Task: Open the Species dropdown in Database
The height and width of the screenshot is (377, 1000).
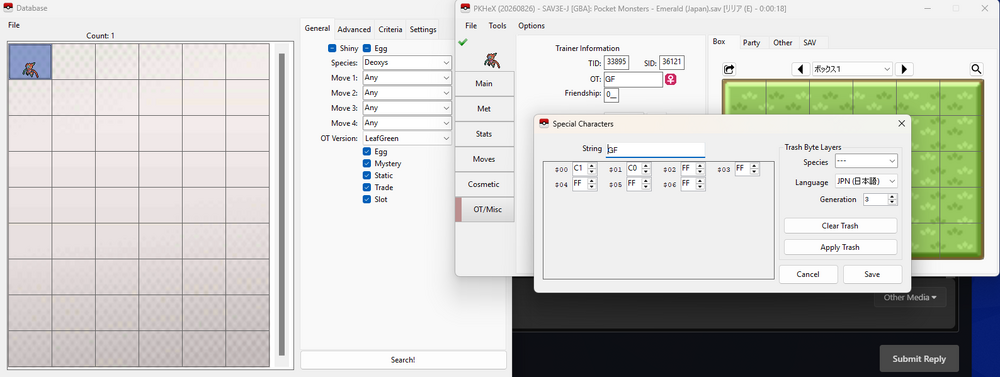Action: click(407, 63)
